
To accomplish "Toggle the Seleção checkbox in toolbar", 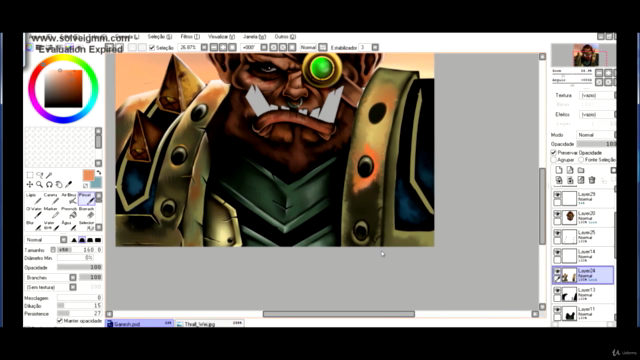I will pyautogui.click(x=152, y=48).
